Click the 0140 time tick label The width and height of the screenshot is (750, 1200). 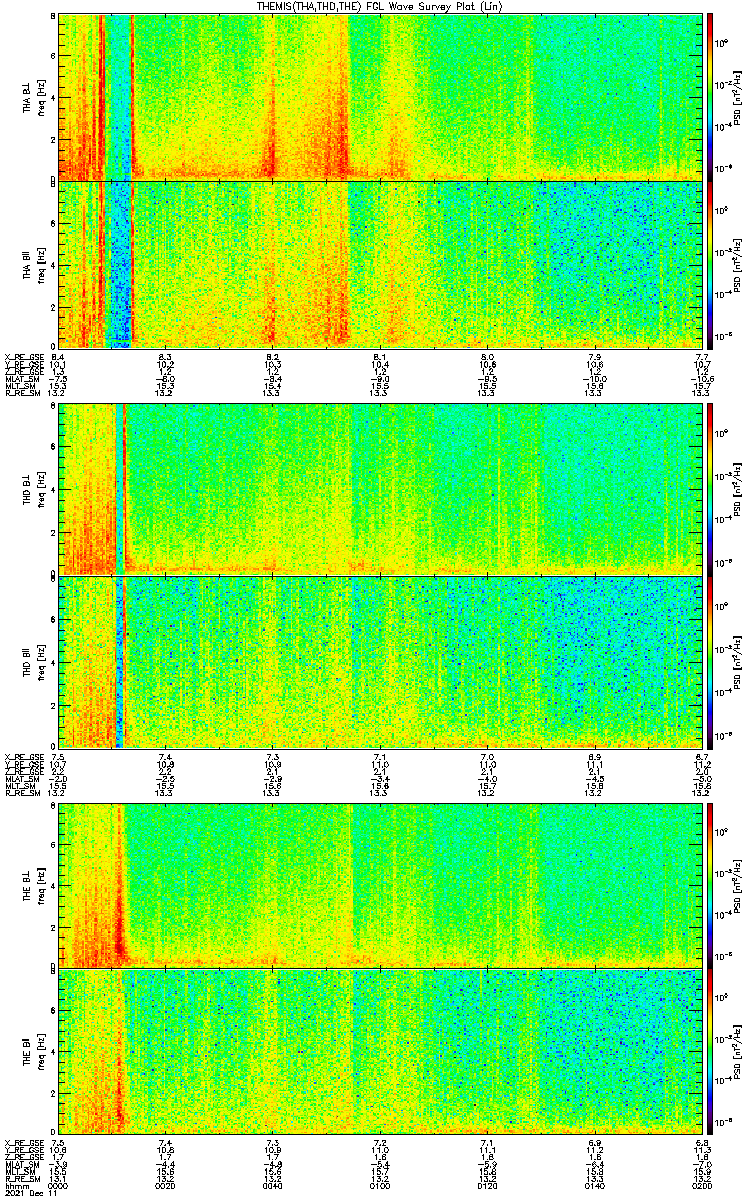593,1184
